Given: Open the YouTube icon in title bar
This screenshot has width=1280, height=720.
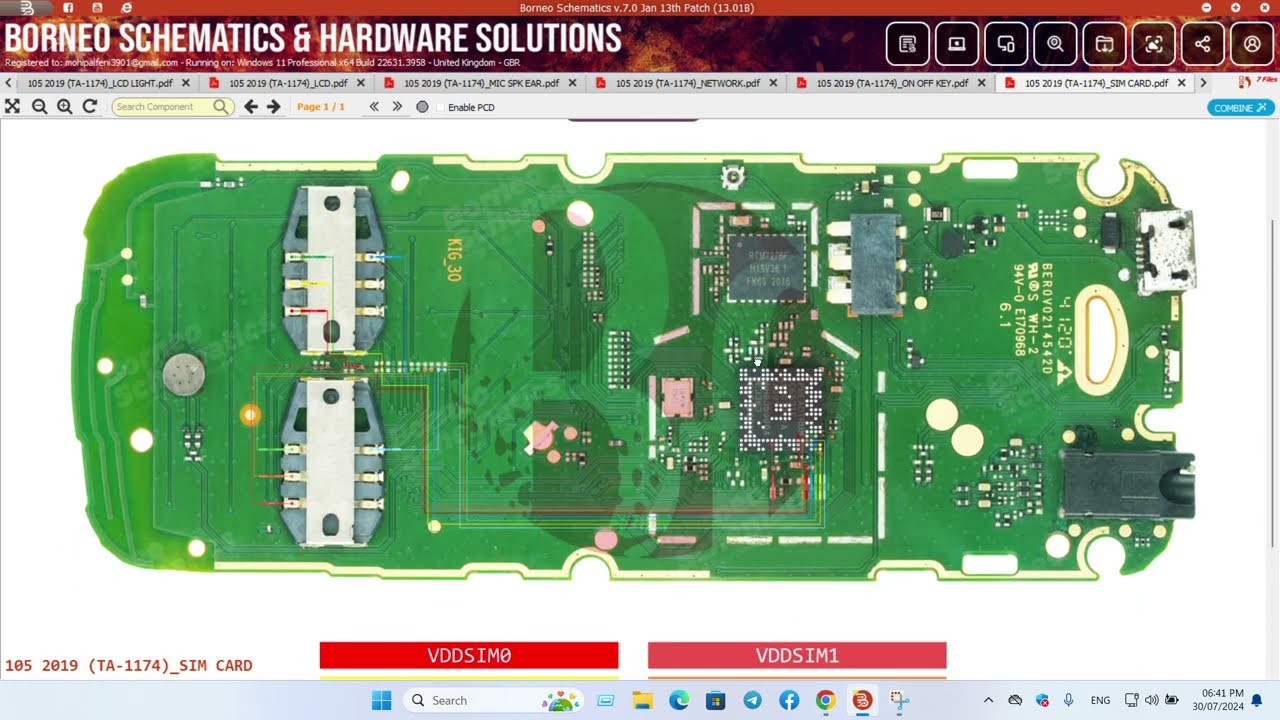Looking at the screenshot, I should [97, 7].
